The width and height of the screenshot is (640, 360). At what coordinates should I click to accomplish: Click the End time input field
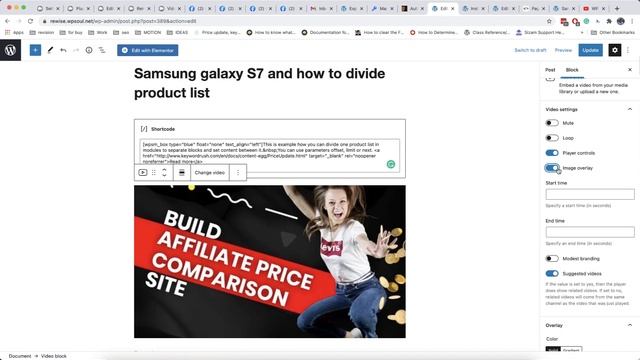click(590, 232)
